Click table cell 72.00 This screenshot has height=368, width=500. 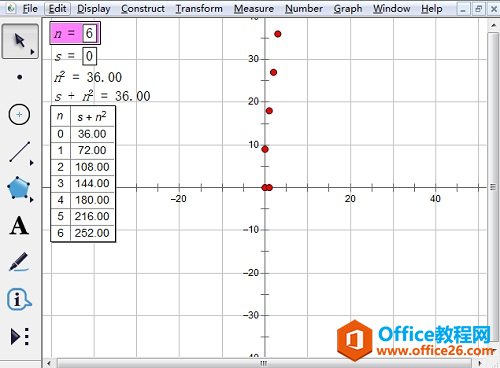[92, 150]
